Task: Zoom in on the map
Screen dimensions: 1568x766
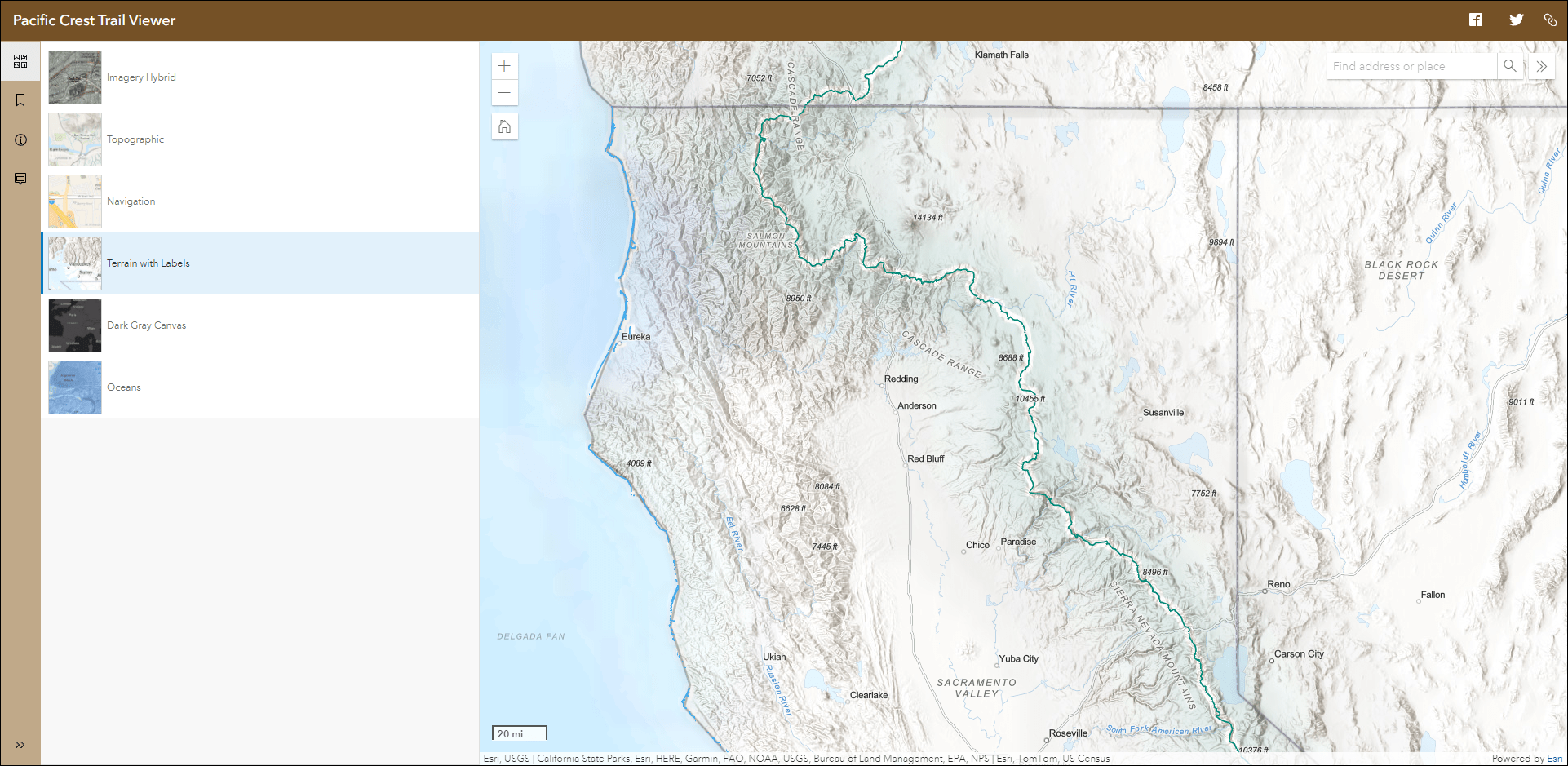Action: coord(505,66)
